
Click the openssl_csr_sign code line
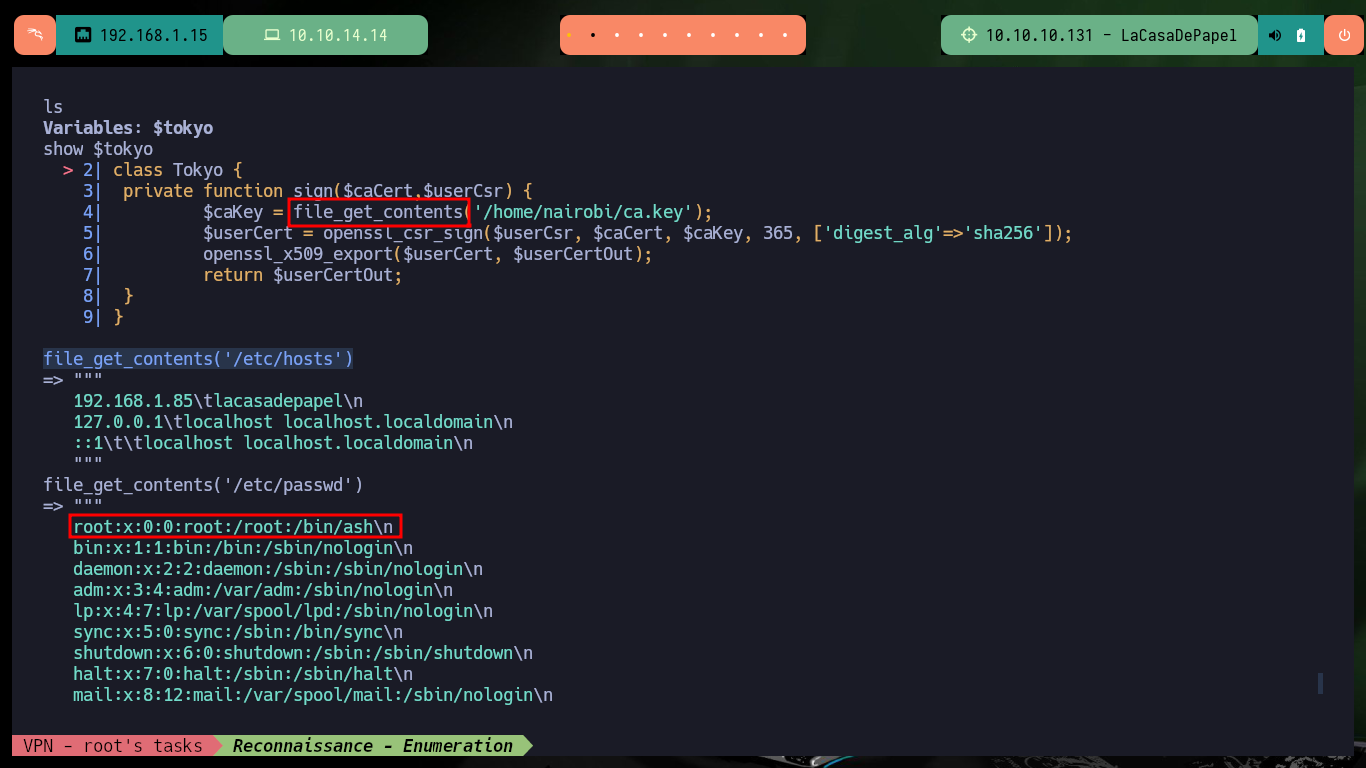pos(637,233)
